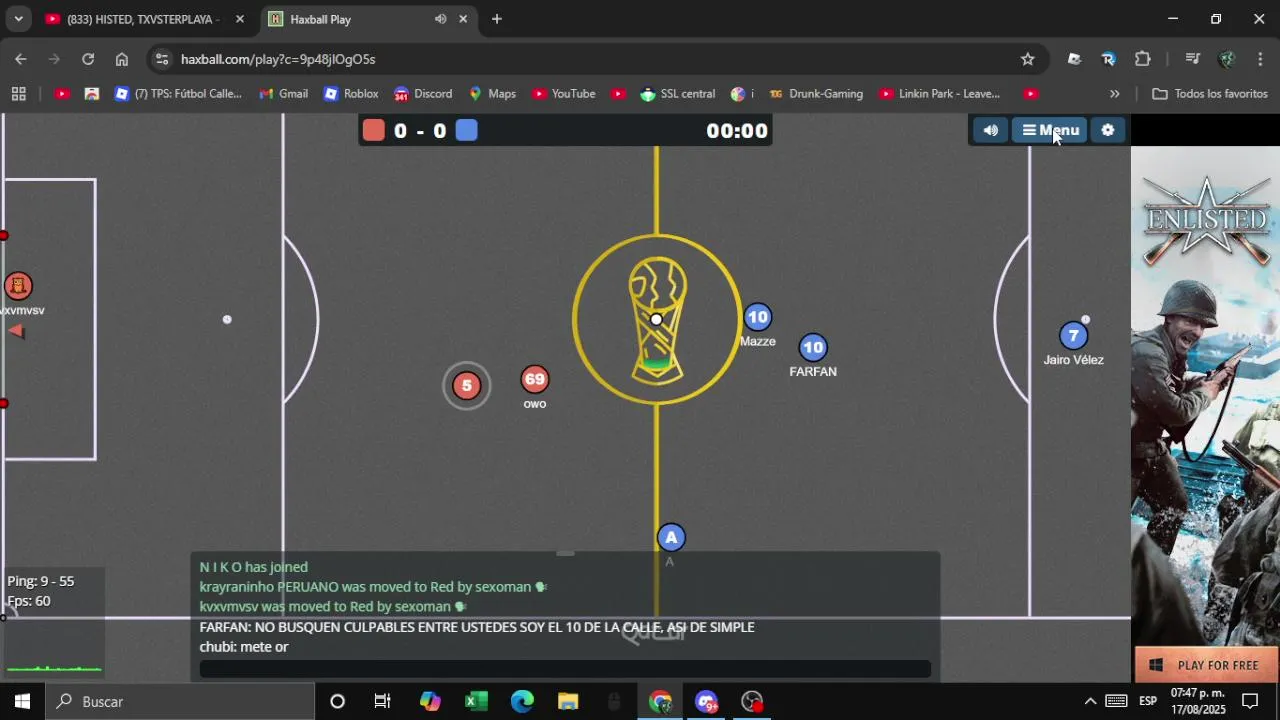Open the clock showing 07:47 p. m.
The width and height of the screenshot is (1280, 720).
(1197, 701)
